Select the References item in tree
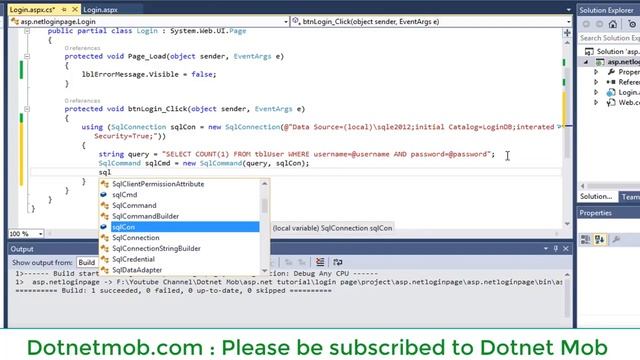 click(623, 82)
